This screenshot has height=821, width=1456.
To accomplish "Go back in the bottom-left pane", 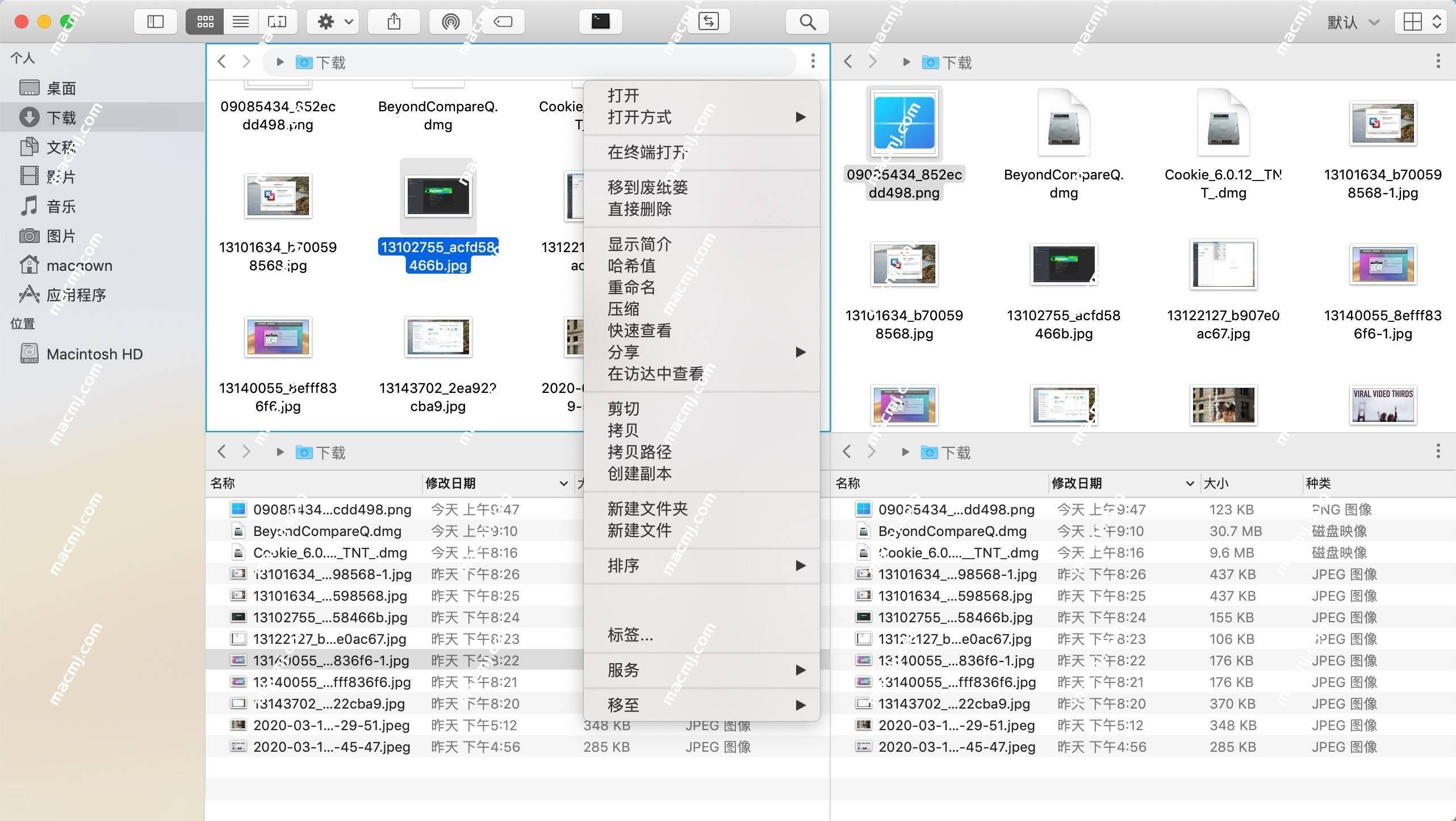I will [x=221, y=451].
